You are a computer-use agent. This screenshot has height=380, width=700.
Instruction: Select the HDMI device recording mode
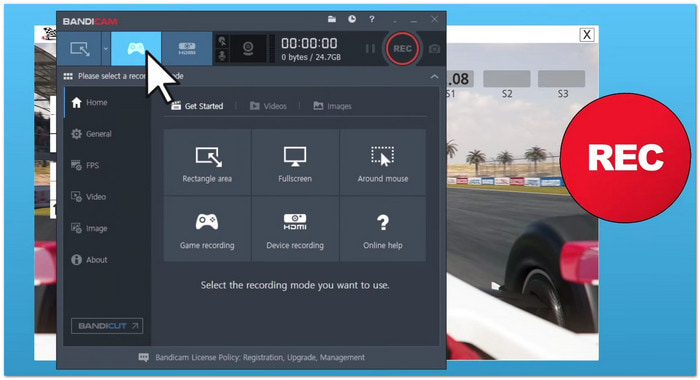pyautogui.click(x=187, y=49)
